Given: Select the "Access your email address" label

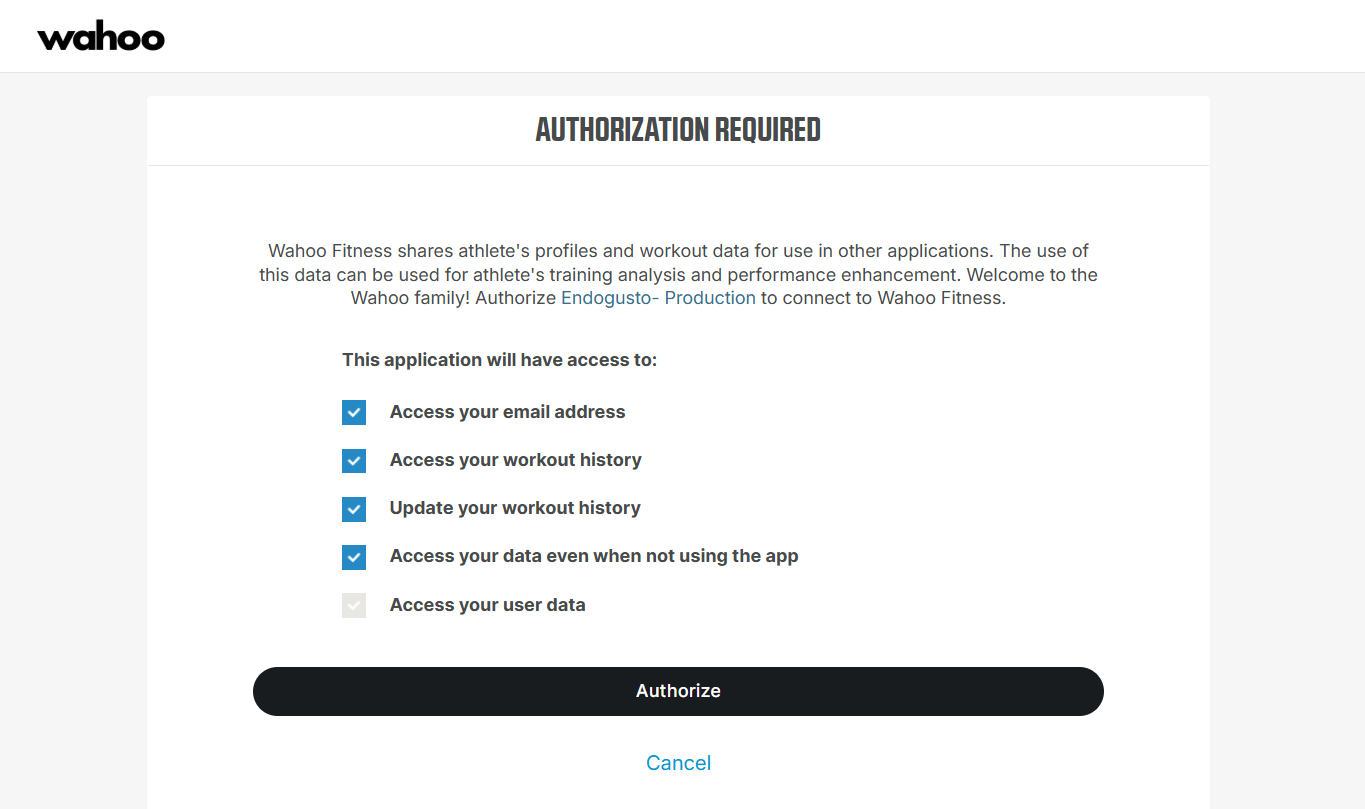Looking at the screenshot, I should 507,412.
